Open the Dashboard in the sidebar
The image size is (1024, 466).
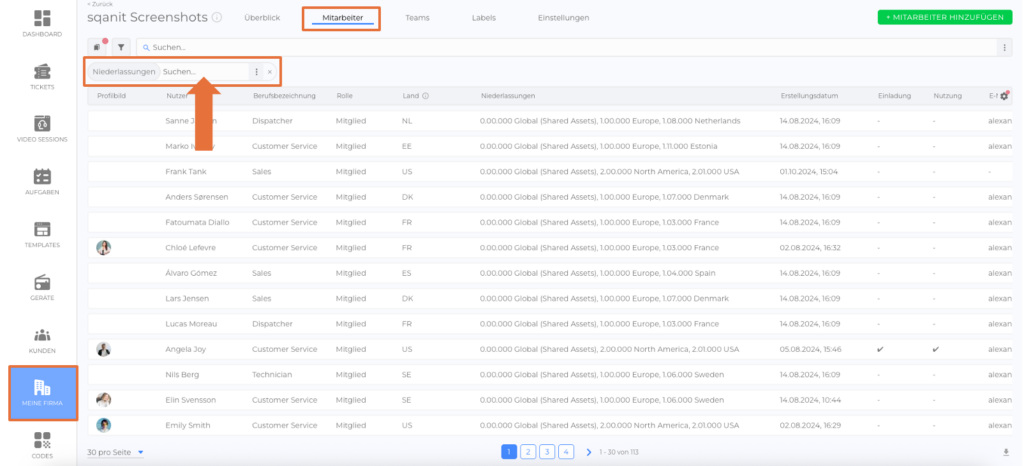click(42, 24)
